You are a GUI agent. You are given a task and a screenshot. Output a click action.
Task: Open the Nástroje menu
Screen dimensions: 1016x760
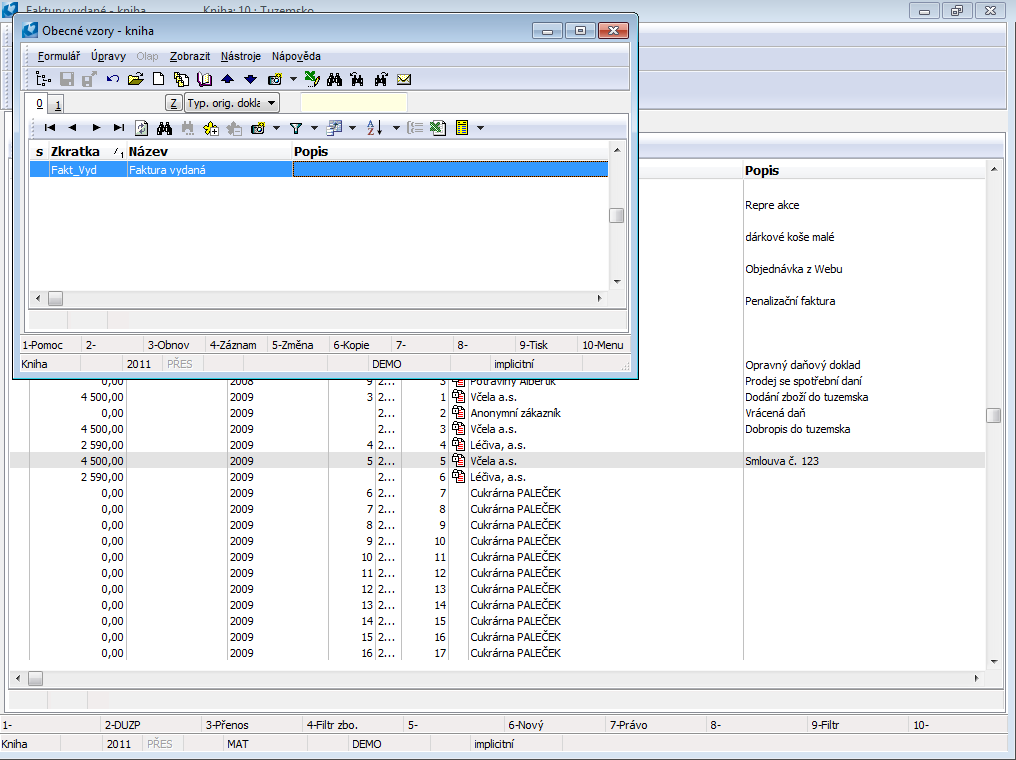pos(241,56)
